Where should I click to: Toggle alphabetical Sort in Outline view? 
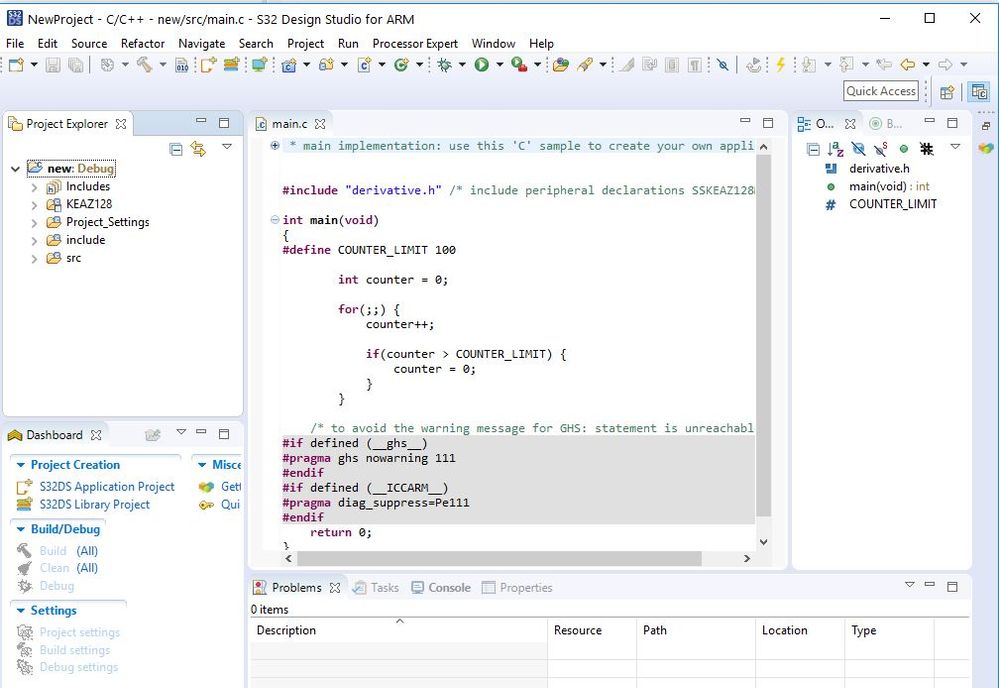pyautogui.click(x=835, y=149)
